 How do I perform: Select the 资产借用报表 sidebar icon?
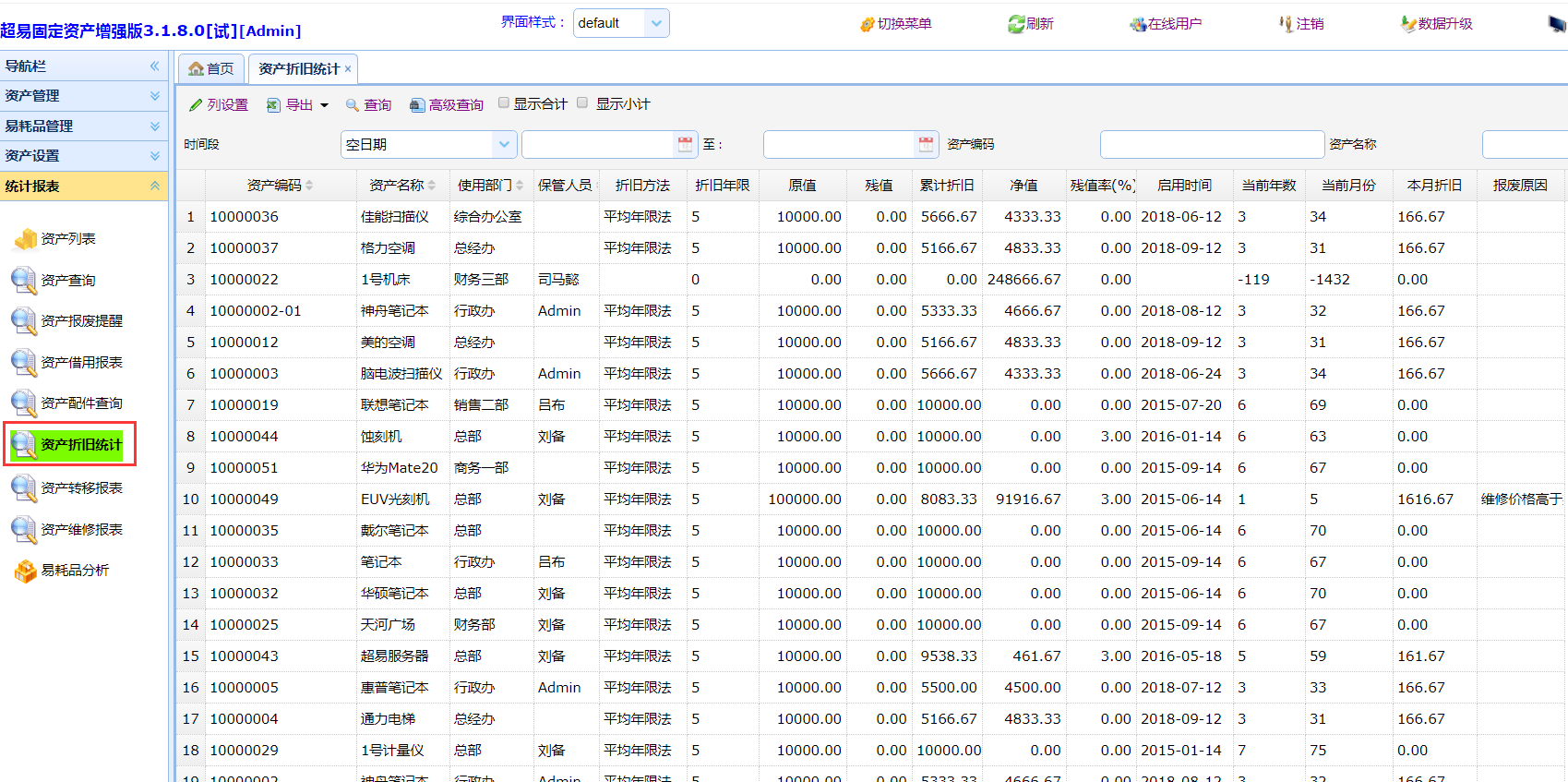[x=25, y=363]
